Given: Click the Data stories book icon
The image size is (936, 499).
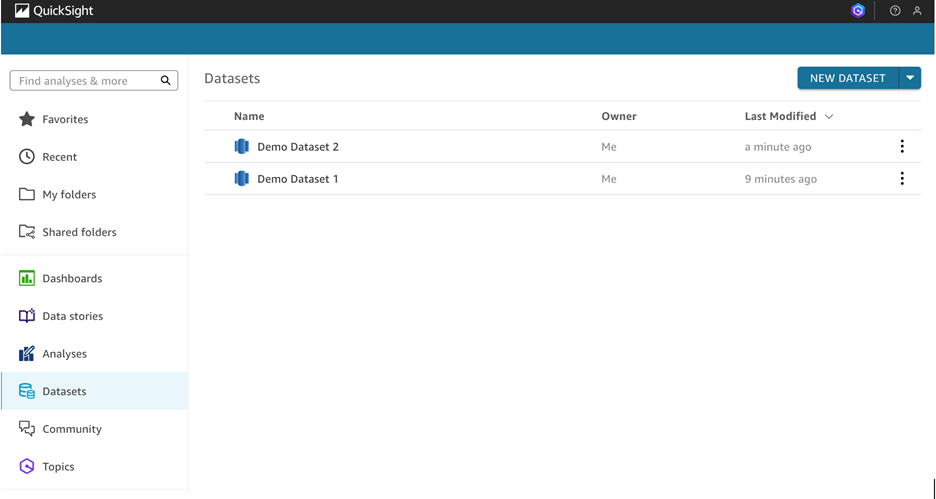Looking at the screenshot, I should [27, 316].
